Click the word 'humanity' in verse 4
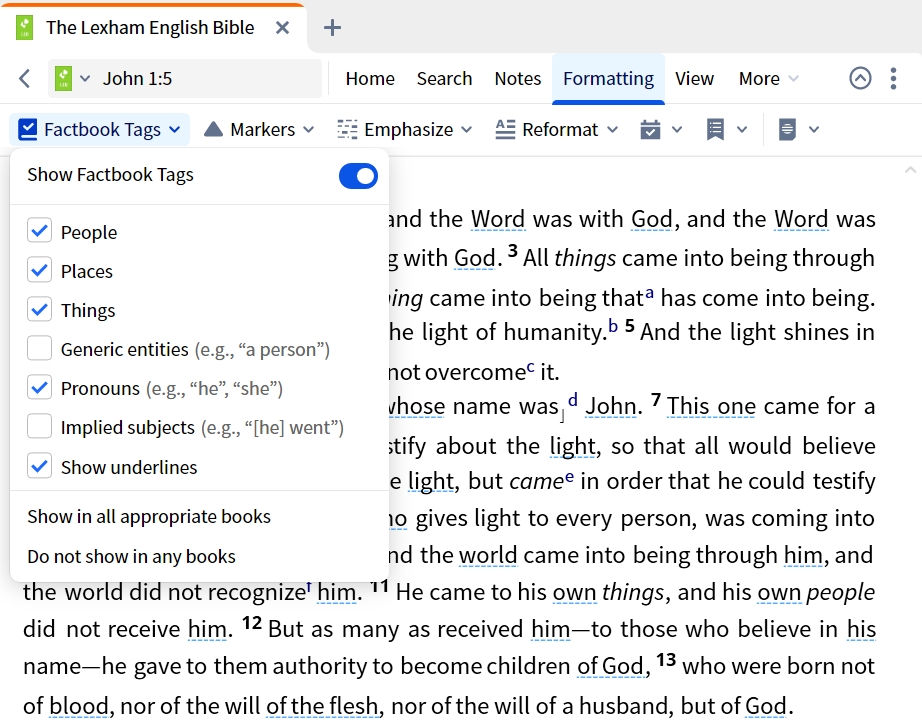This screenshot has height=721, width=922. (554, 332)
